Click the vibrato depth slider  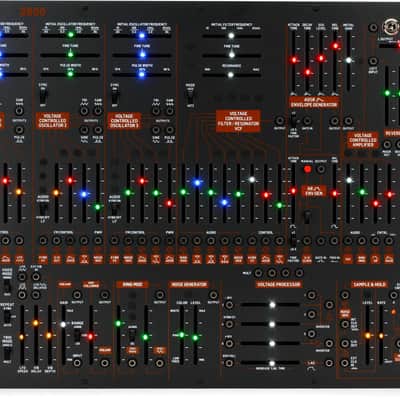49,335
